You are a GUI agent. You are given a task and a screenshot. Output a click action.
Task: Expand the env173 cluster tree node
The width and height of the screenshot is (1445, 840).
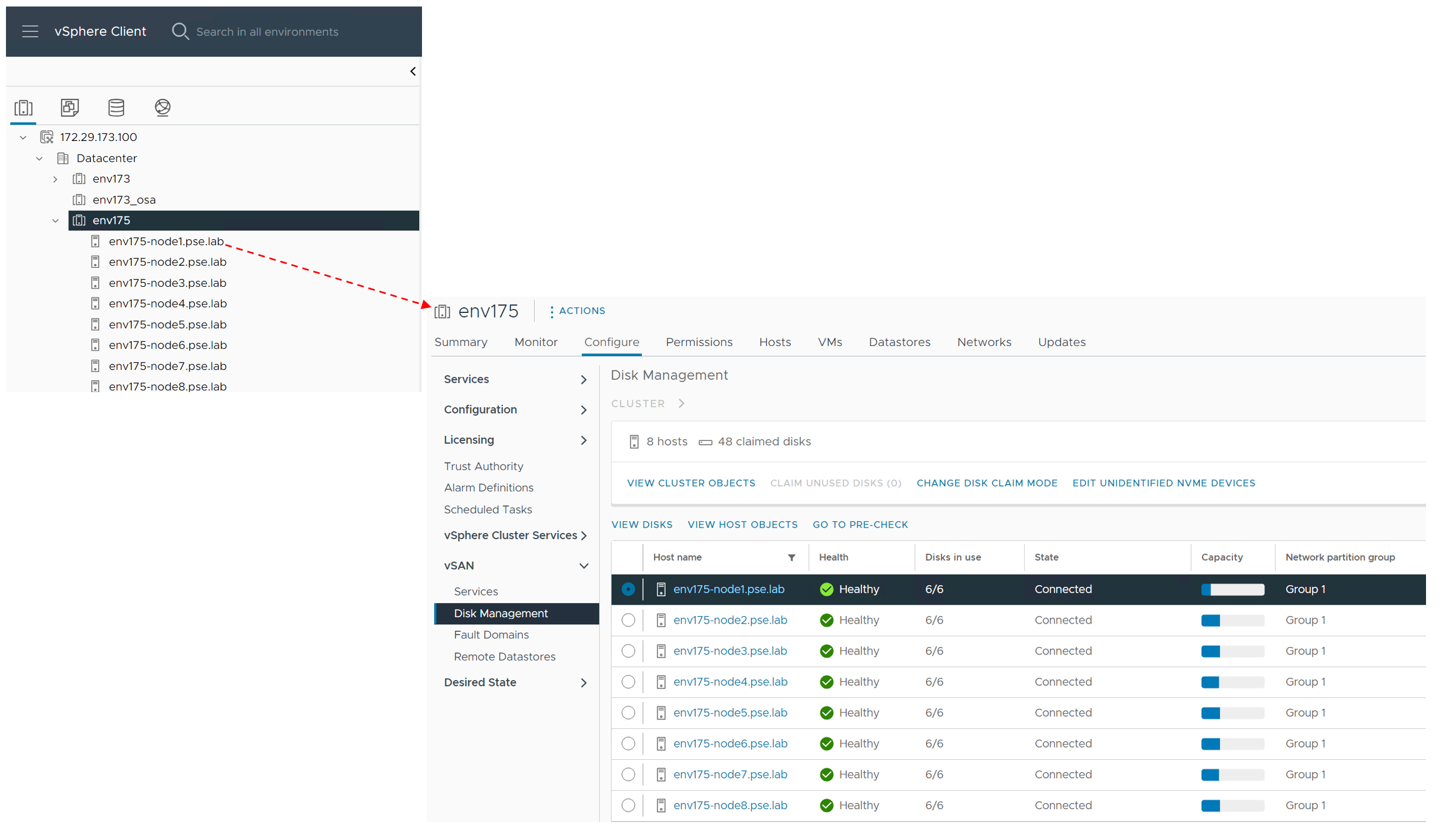point(55,179)
